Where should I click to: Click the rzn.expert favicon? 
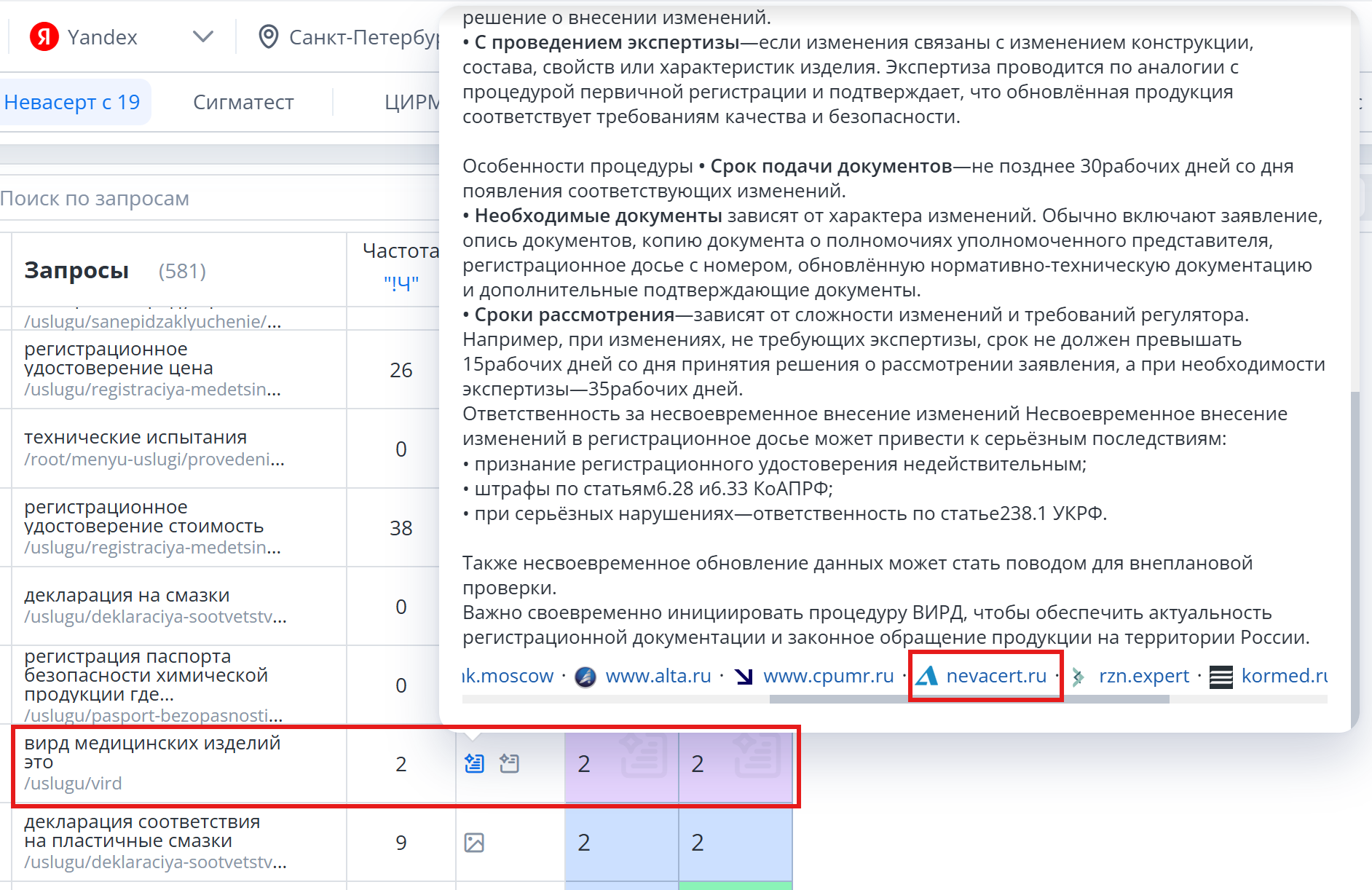tap(1079, 677)
